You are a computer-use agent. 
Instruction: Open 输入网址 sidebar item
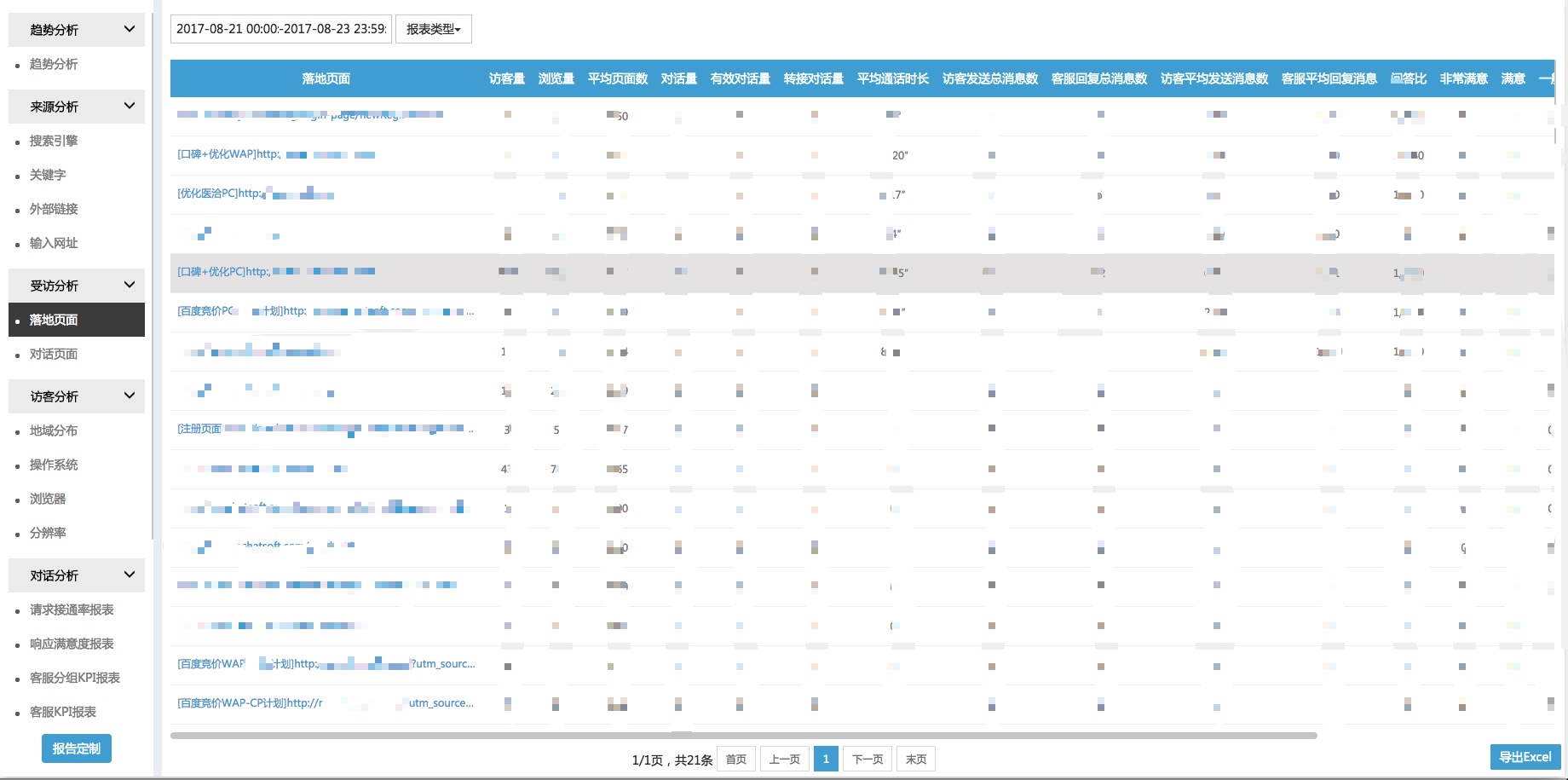point(54,243)
